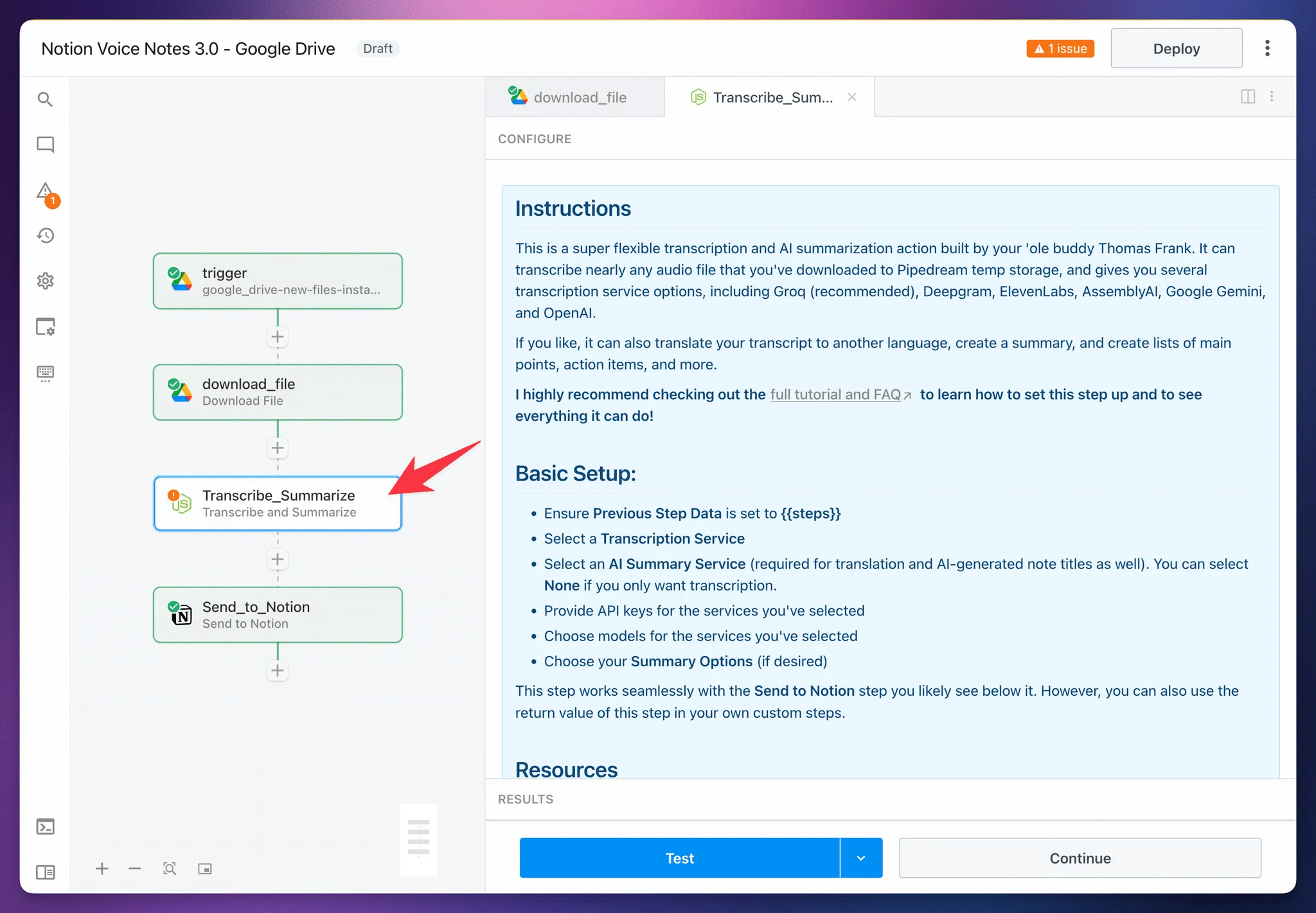Click the Continue button
Viewport: 1316px width, 913px height.
[1080, 858]
